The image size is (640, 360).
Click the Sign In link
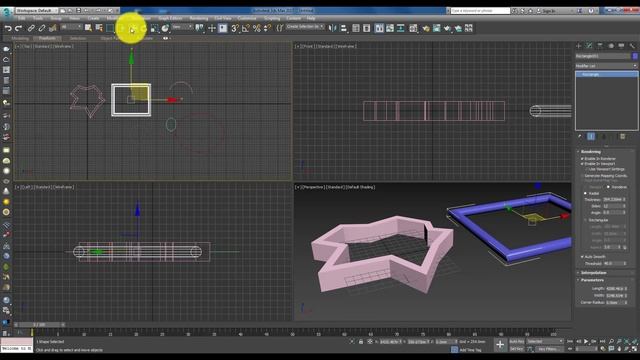click(548, 11)
